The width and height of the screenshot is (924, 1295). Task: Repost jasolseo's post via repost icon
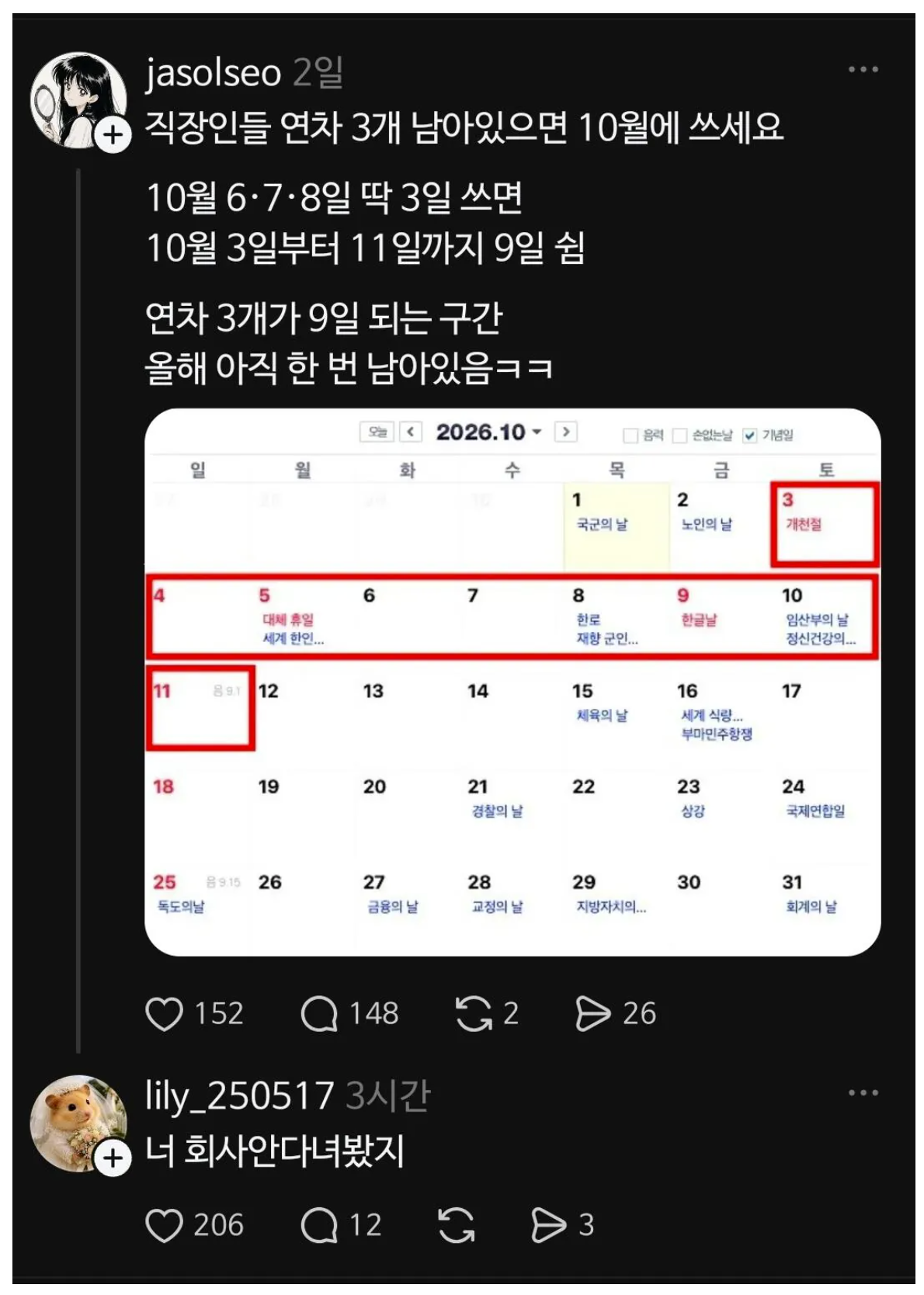coord(474,1014)
